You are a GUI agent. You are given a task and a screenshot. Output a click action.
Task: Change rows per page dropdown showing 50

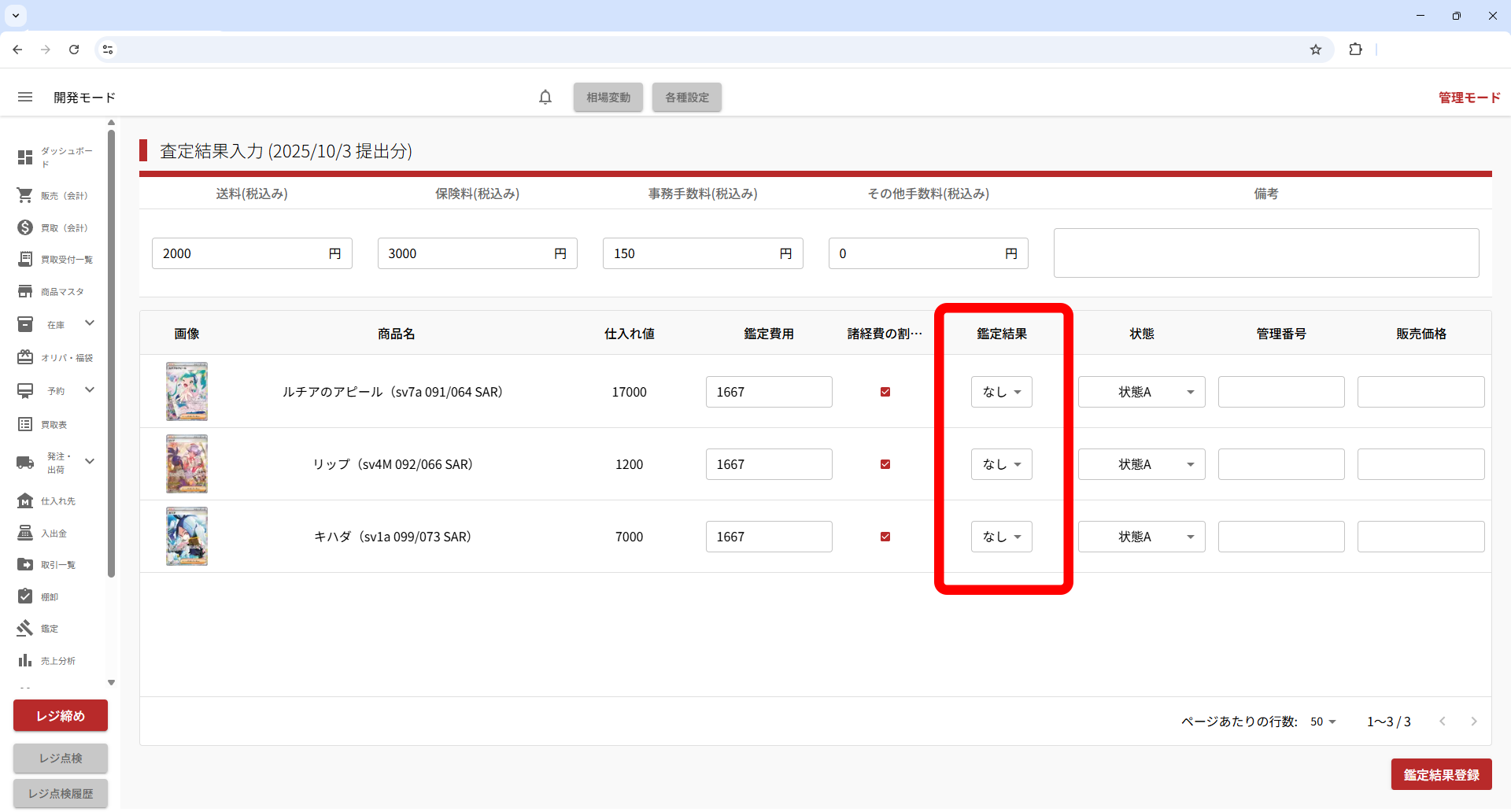pos(1323,722)
